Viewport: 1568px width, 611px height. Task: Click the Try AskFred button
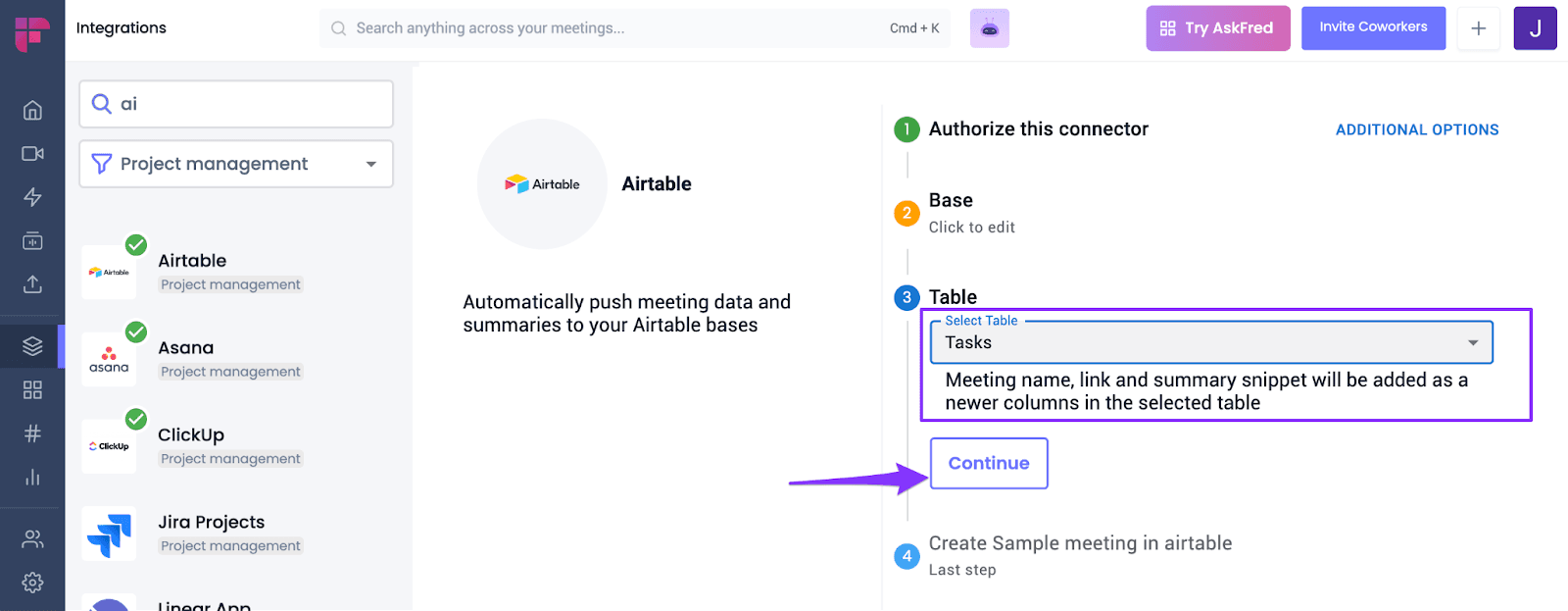click(1218, 28)
